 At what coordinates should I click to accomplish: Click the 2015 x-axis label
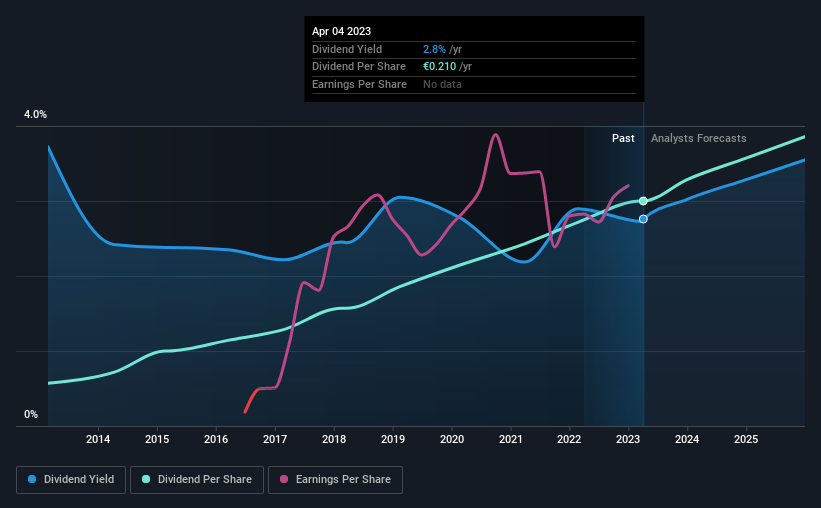point(157,439)
